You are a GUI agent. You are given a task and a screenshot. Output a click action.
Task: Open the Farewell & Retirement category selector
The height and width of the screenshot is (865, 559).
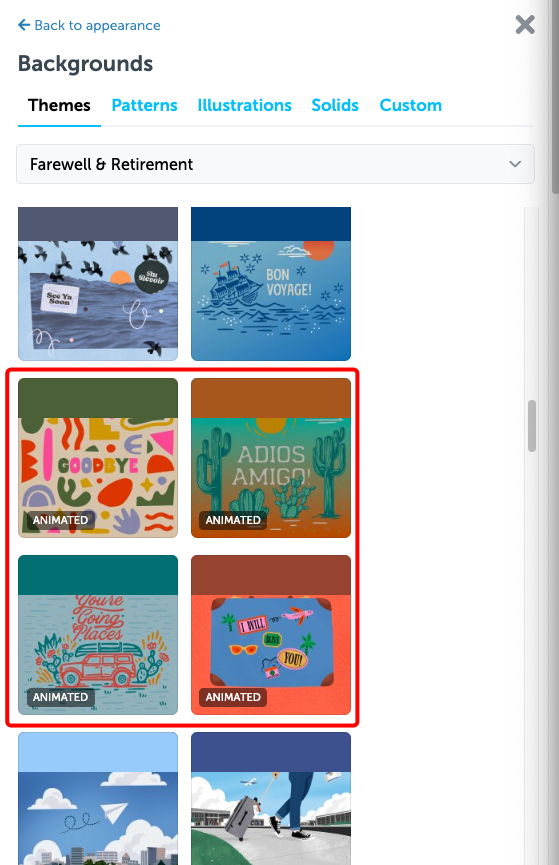click(x=275, y=164)
